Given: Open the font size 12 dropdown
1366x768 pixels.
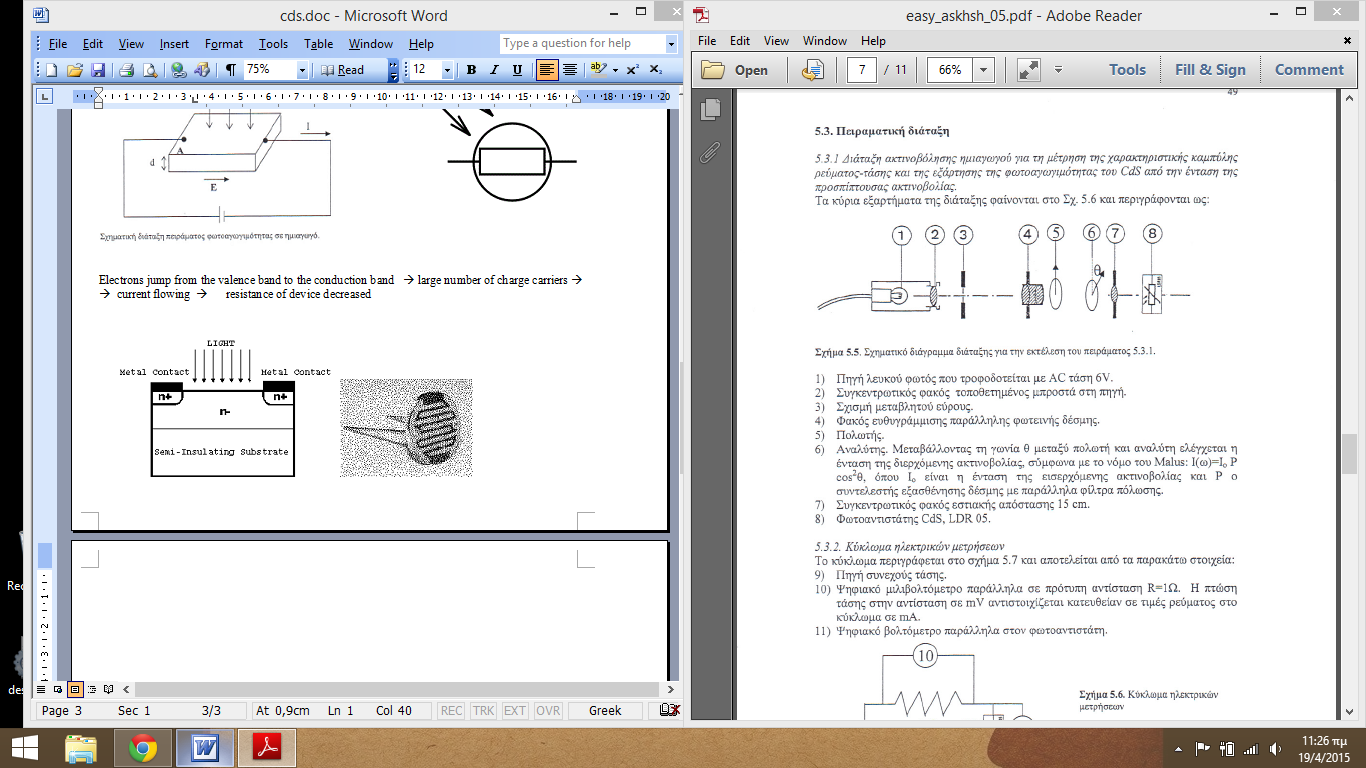Looking at the screenshot, I should pos(446,70).
